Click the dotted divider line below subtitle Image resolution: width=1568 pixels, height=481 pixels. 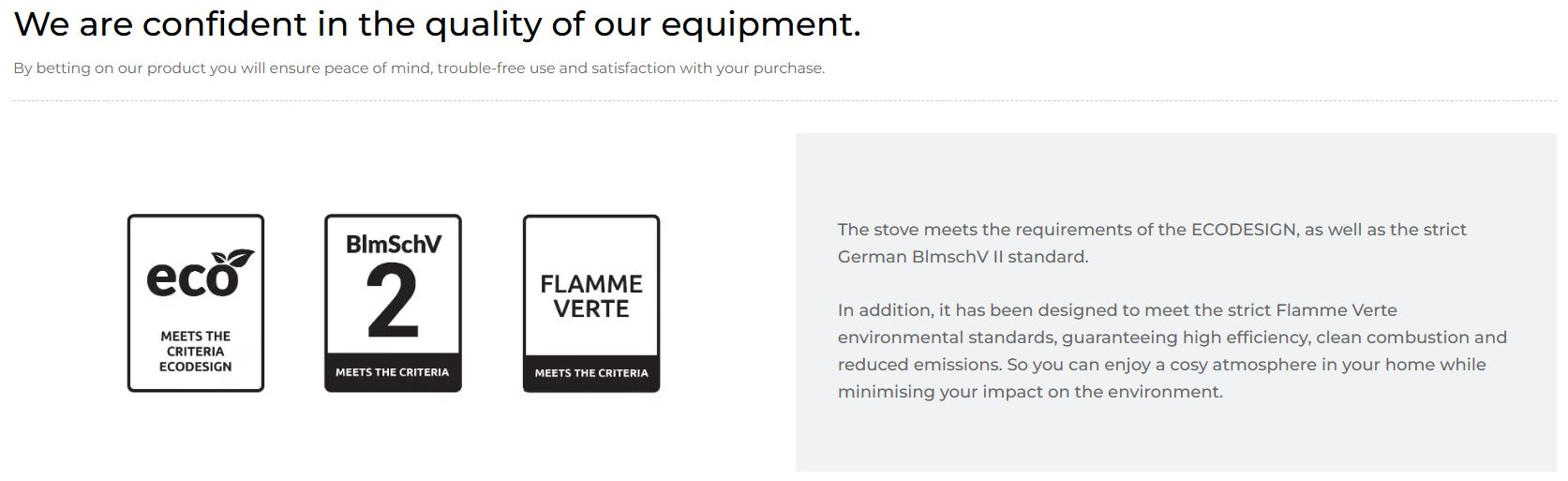784,100
